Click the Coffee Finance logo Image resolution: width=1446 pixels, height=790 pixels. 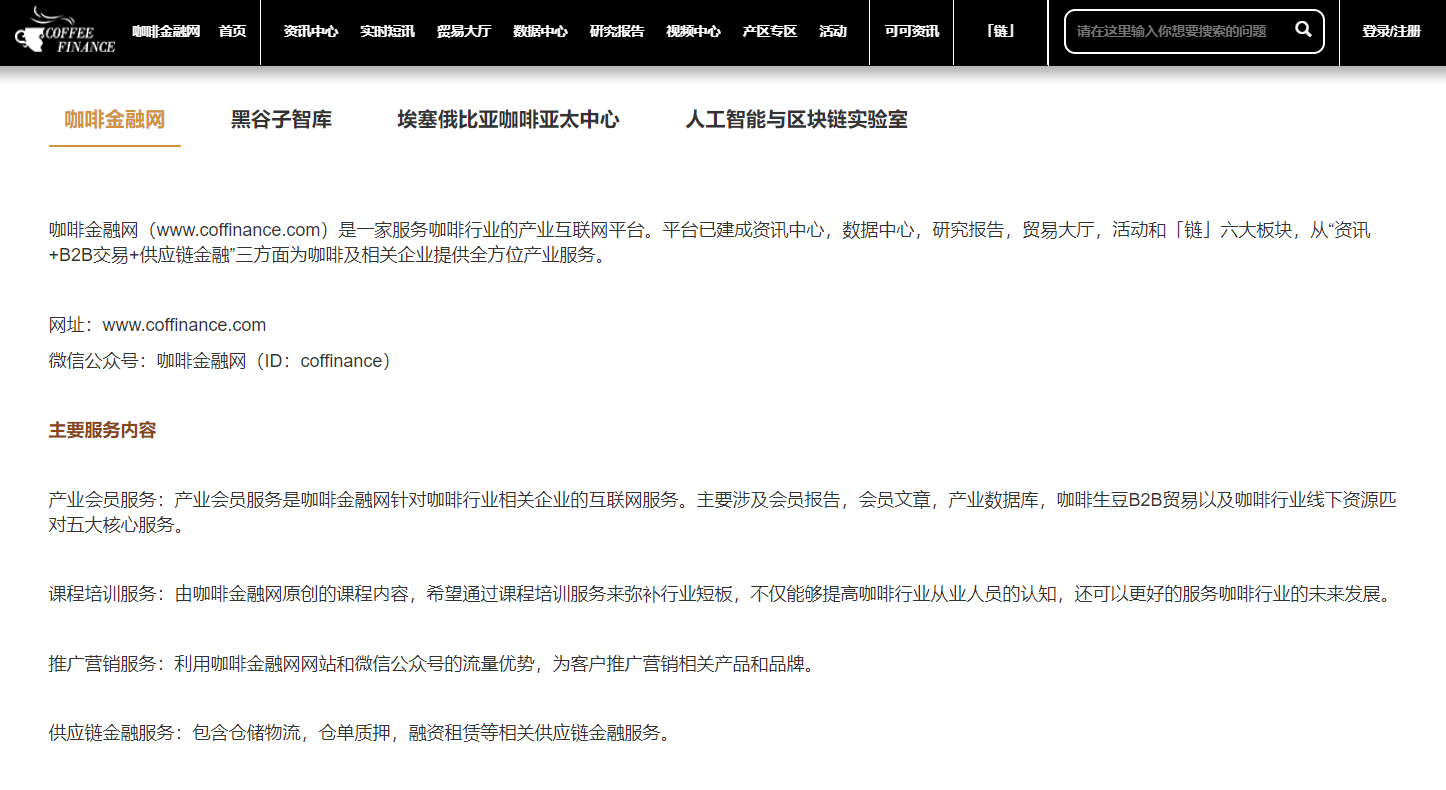pyautogui.click(x=65, y=30)
